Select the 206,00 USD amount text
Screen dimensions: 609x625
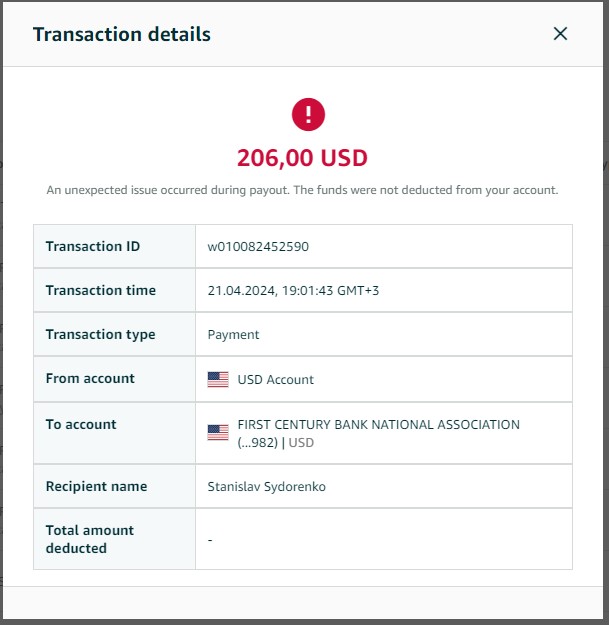303,158
